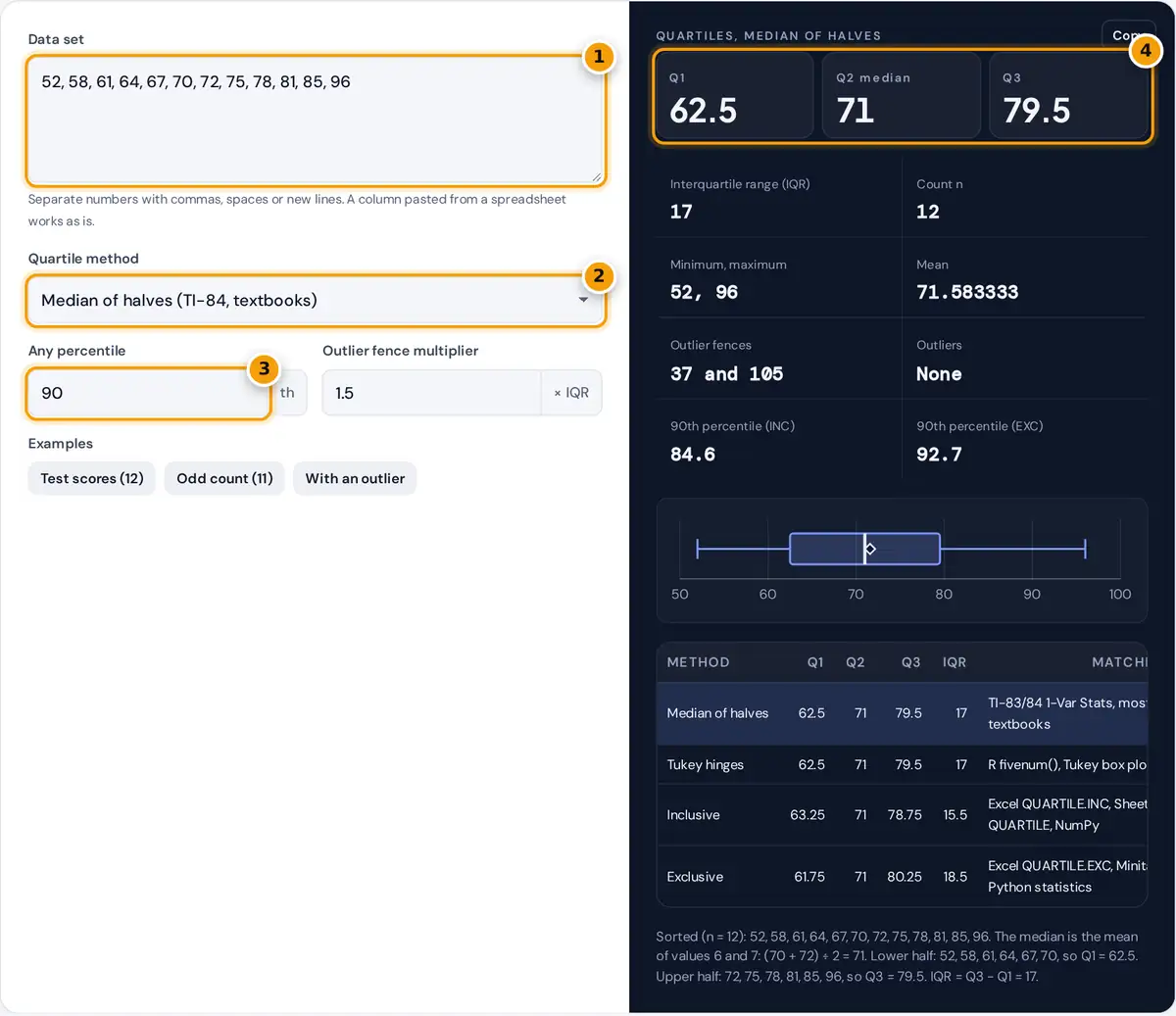The width and height of the screenshot is (1176, 1016).
Task: Click the Minimum, maximum value 52, 96
Action: click(x=704, y=292)
